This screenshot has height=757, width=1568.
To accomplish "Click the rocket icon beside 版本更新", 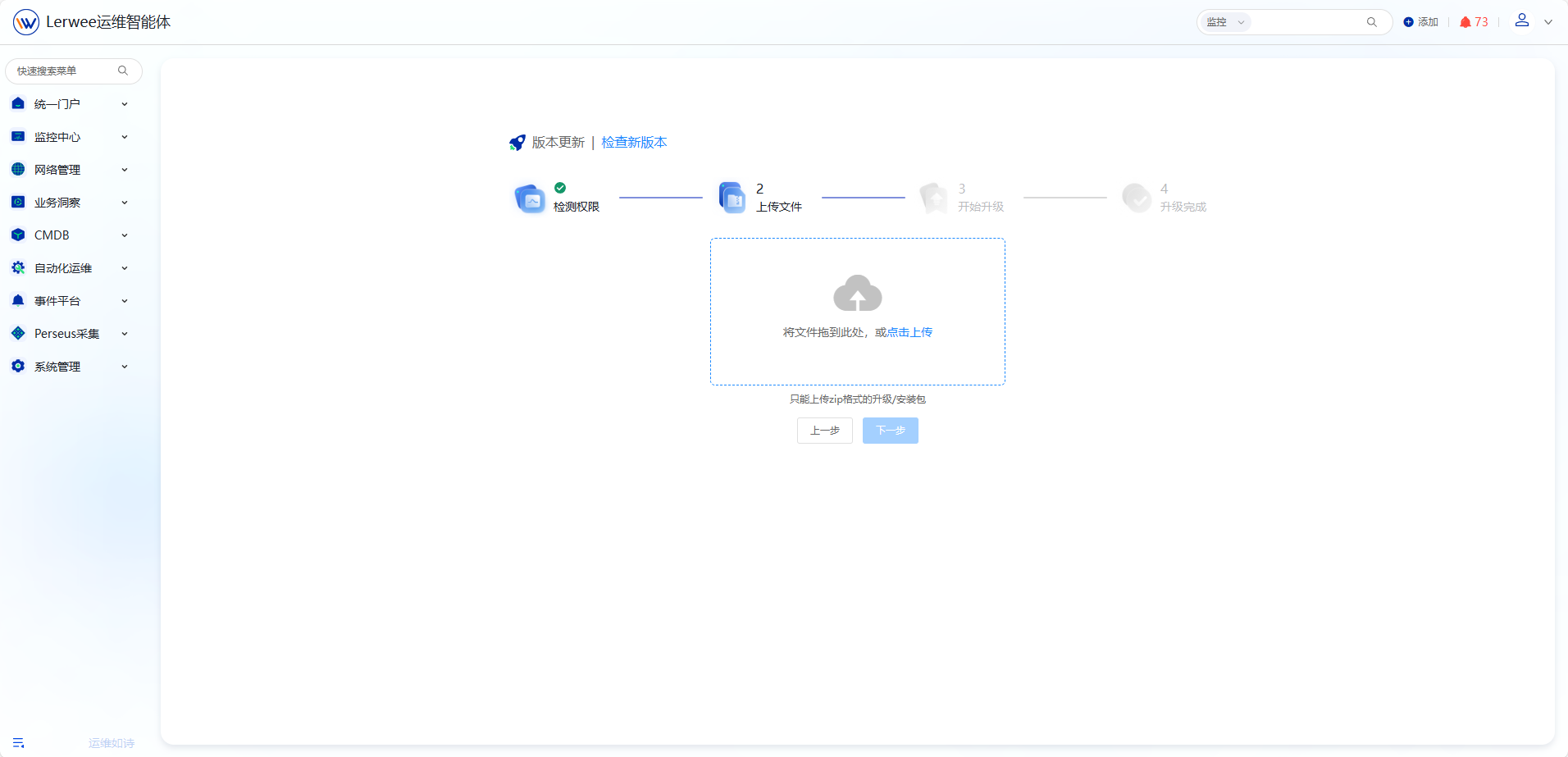I will 517,143.
